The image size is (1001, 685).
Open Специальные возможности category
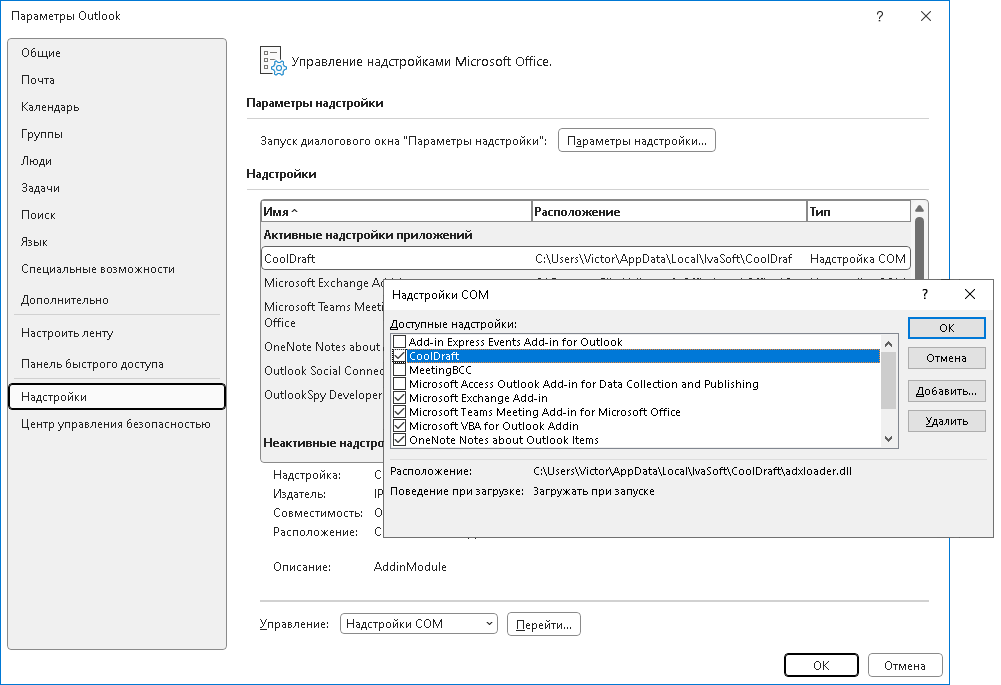(117, 269)
